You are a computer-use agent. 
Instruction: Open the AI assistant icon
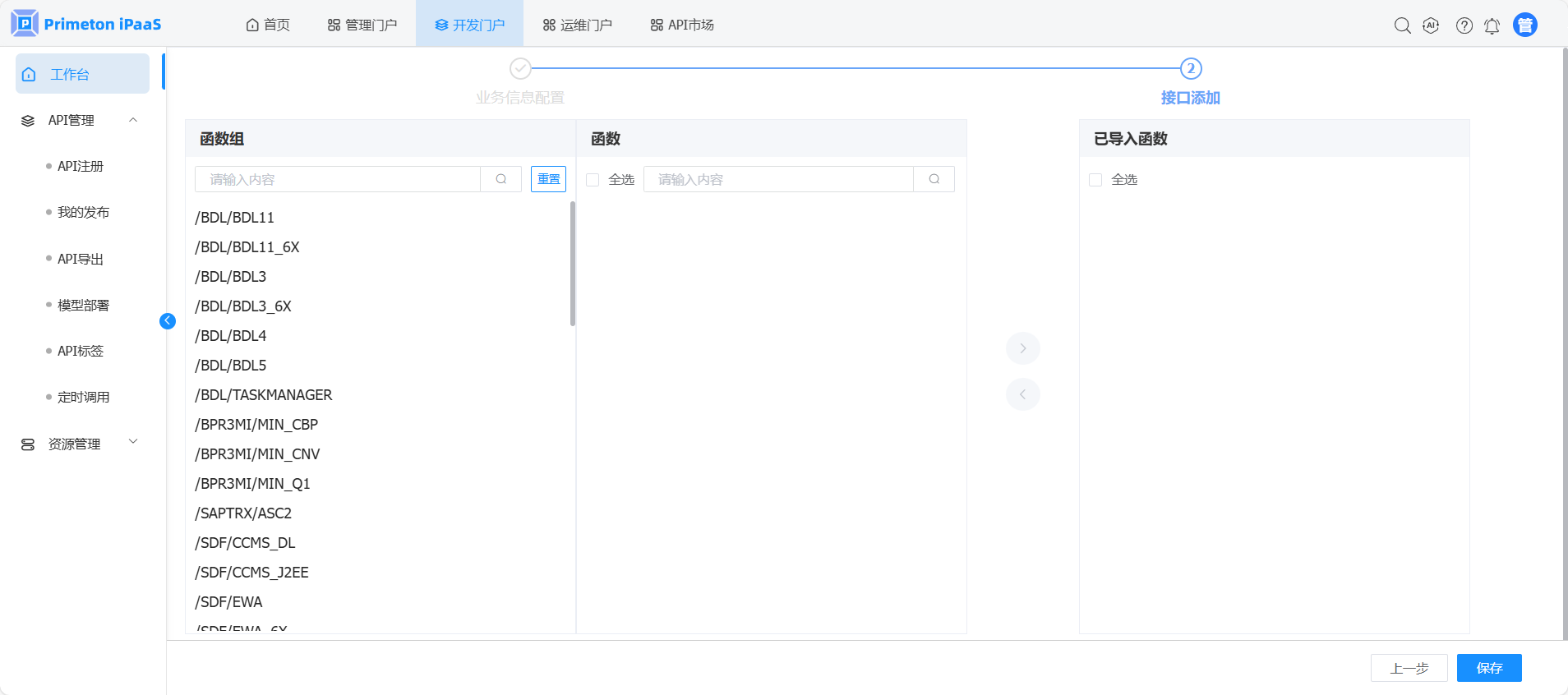click(x=1431, y=25)
